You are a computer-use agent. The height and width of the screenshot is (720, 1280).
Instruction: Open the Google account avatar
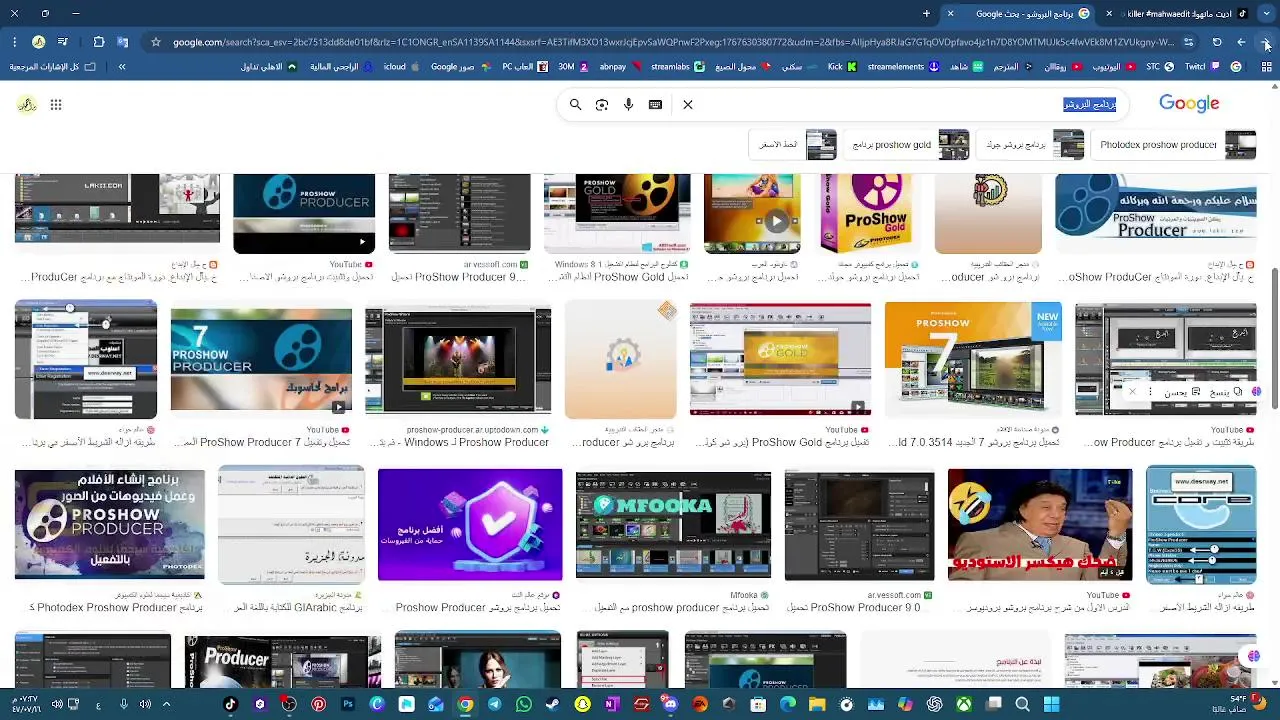[27, 104]
